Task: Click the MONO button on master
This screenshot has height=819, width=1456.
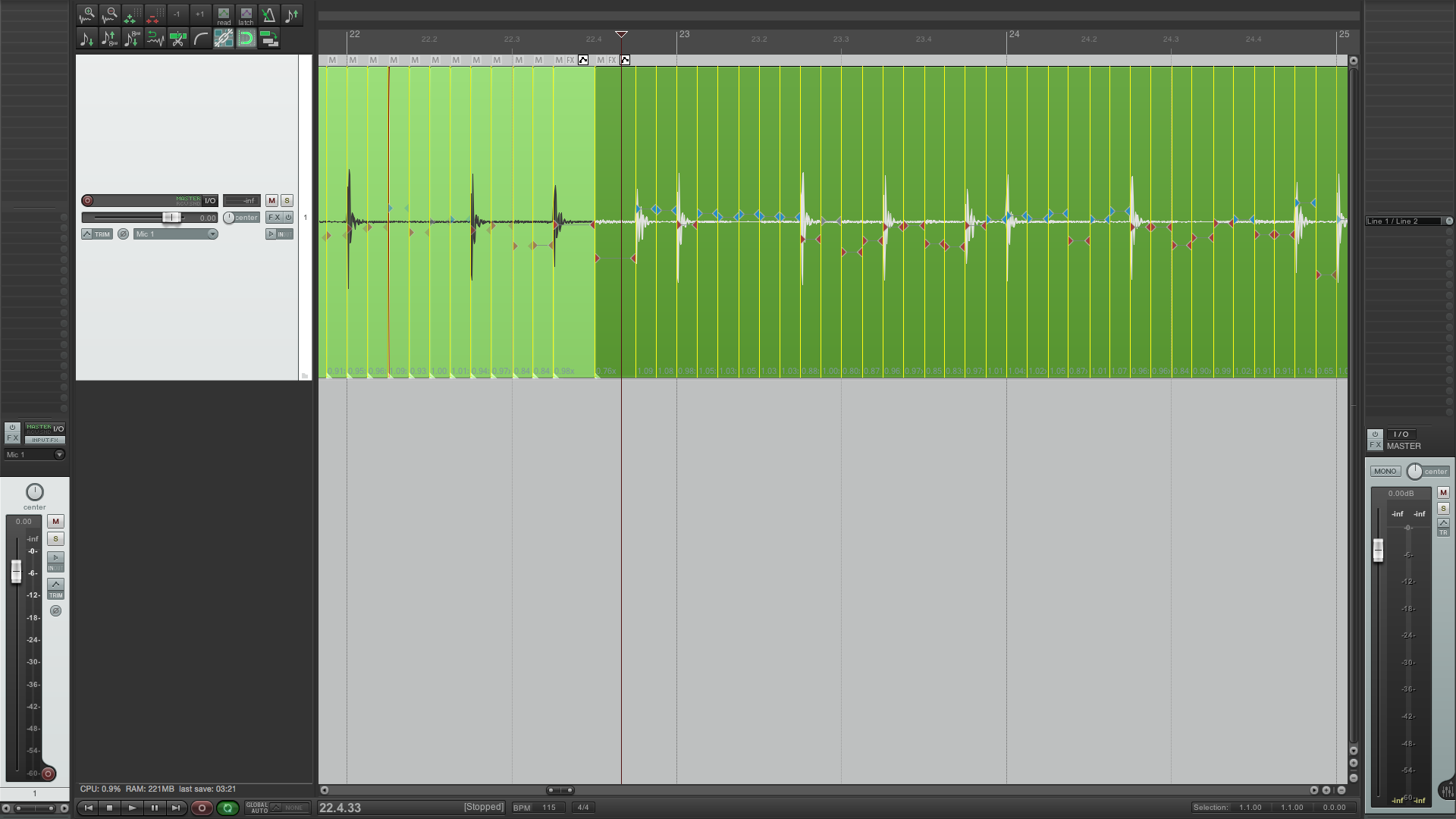Action: [x=1385, y=472]
